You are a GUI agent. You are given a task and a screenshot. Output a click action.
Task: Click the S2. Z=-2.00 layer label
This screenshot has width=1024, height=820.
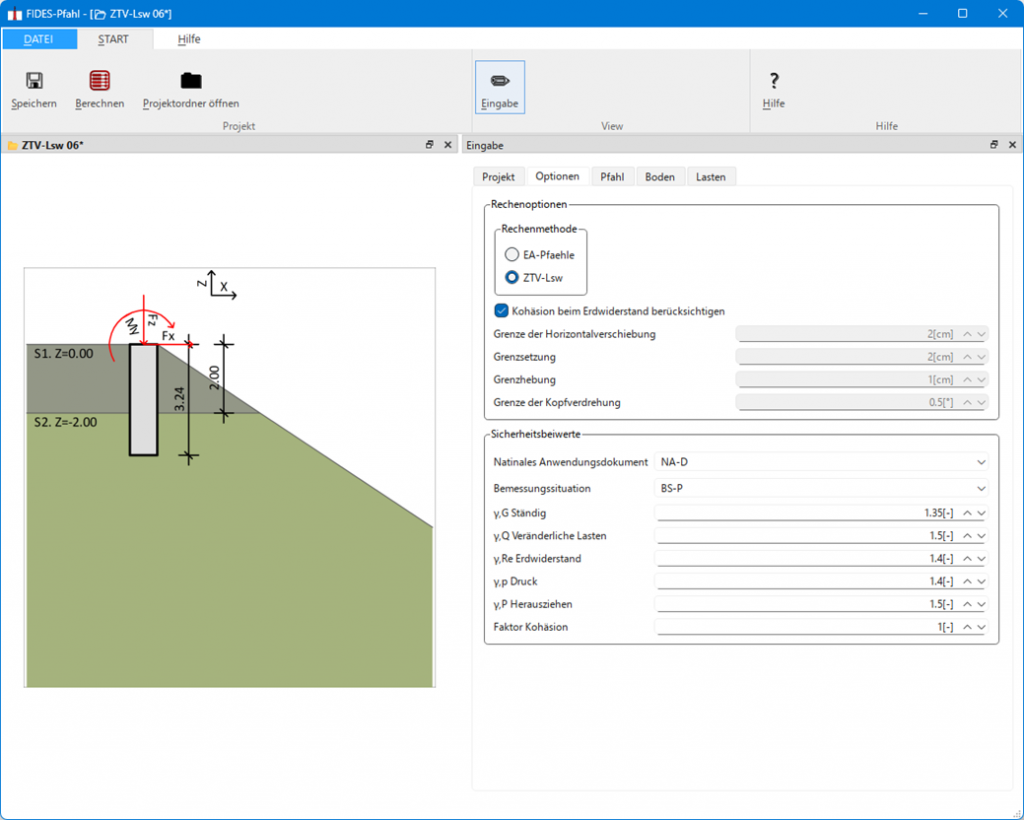[65, 422]
